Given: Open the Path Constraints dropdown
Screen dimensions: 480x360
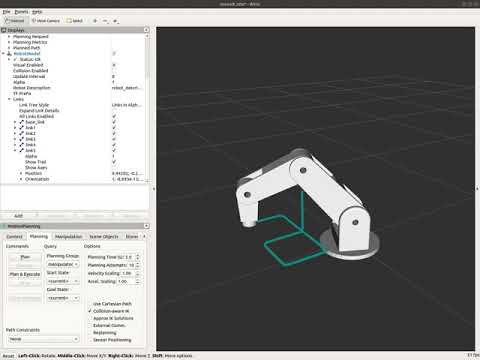Looking at the screenshot, I should point(43,339).
